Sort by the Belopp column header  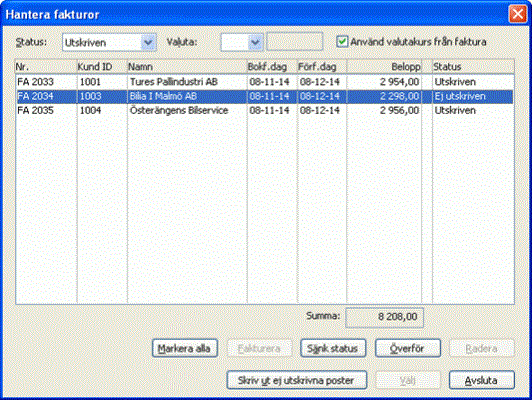(384, 67)
